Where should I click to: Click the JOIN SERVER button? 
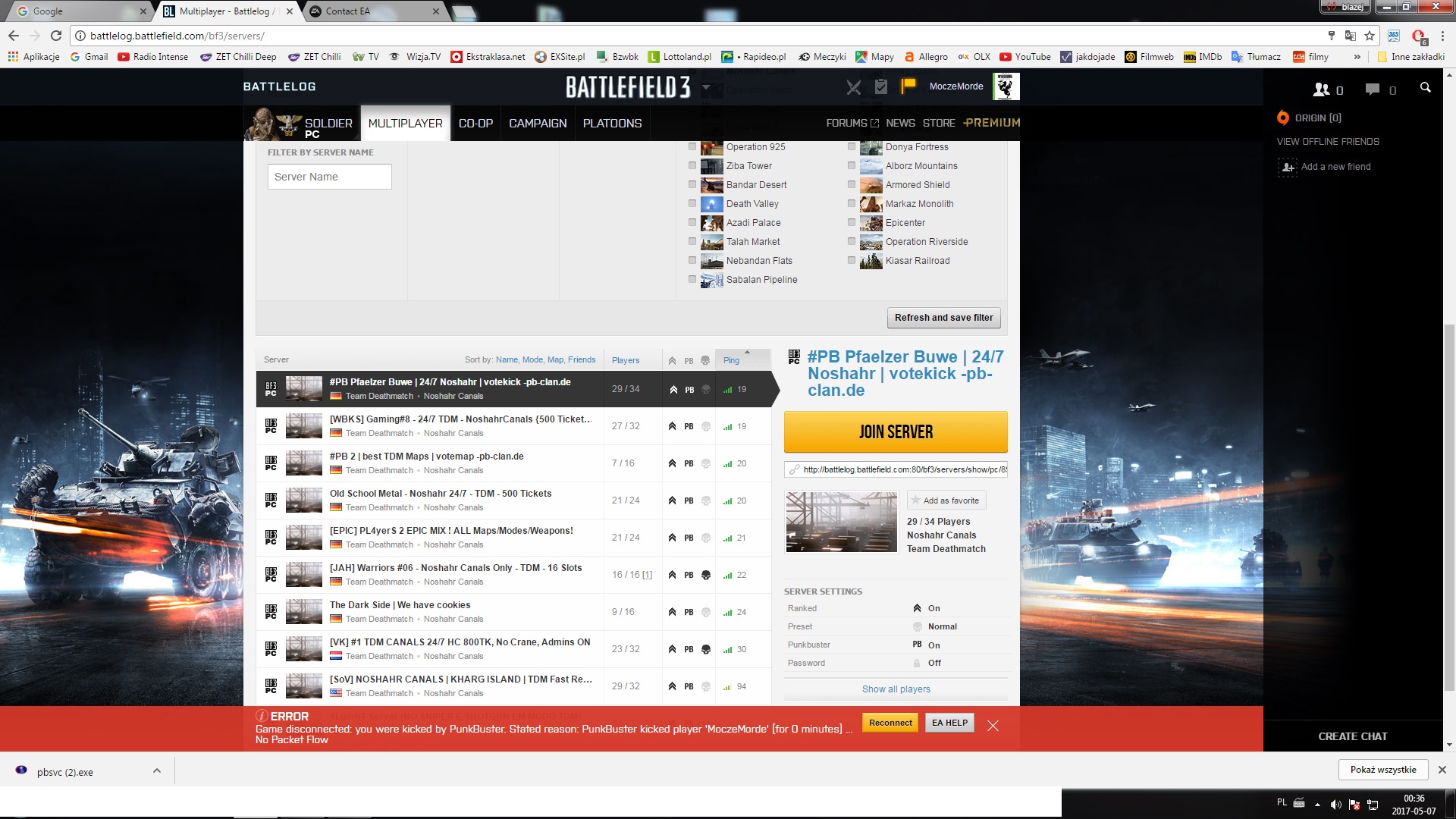coord(896,432)
